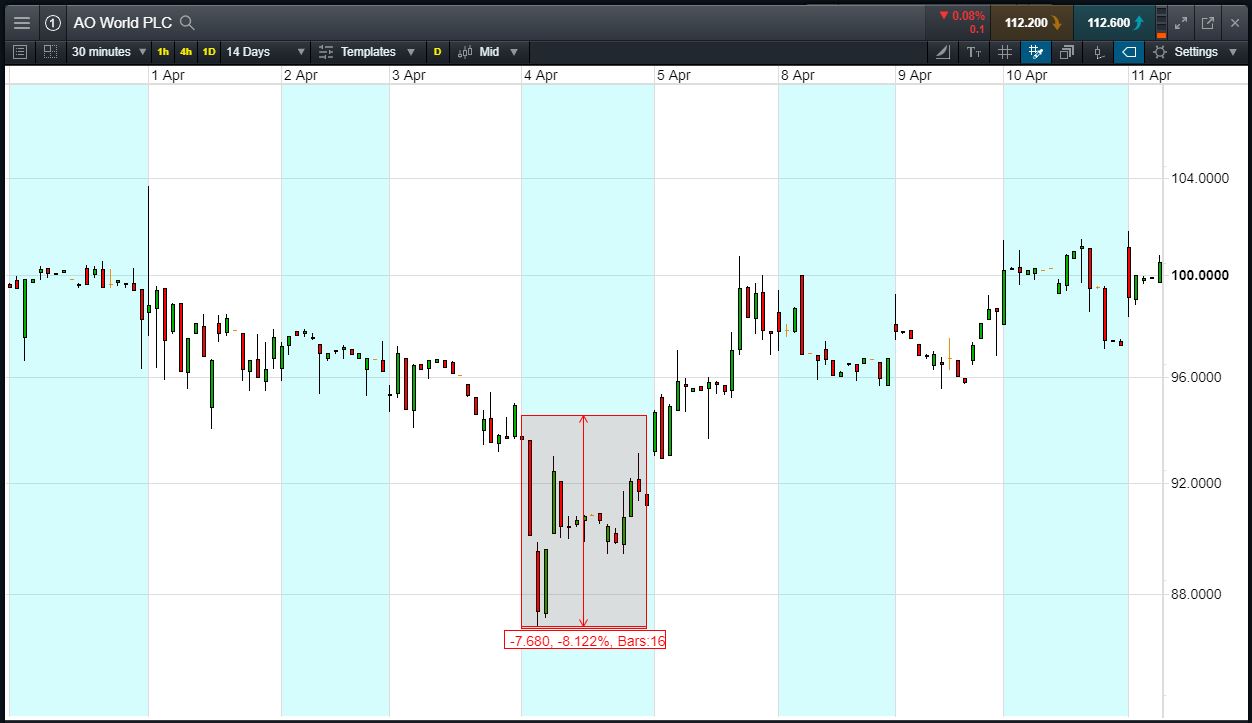Expand chart to full screen

tap(1182, 23)
